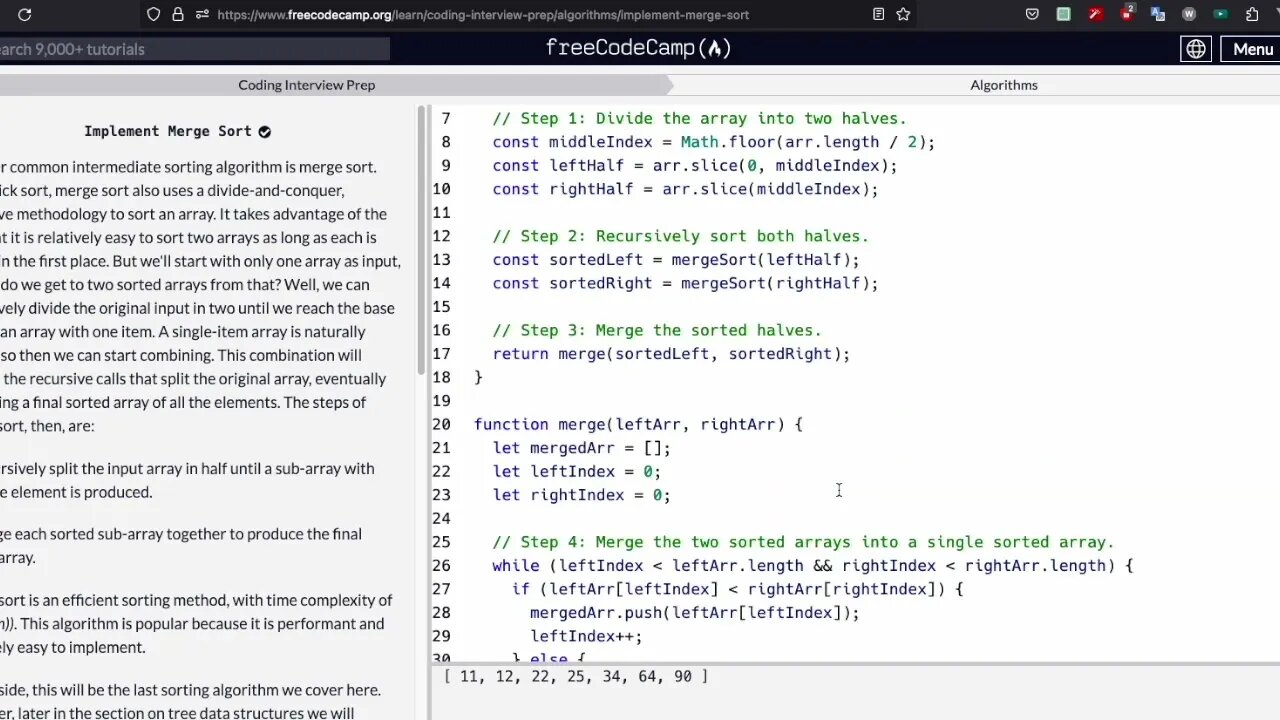Screen dimensions: 1280x720
Task: Click the Implement Merge Sort heading
Action: (168, 131)
